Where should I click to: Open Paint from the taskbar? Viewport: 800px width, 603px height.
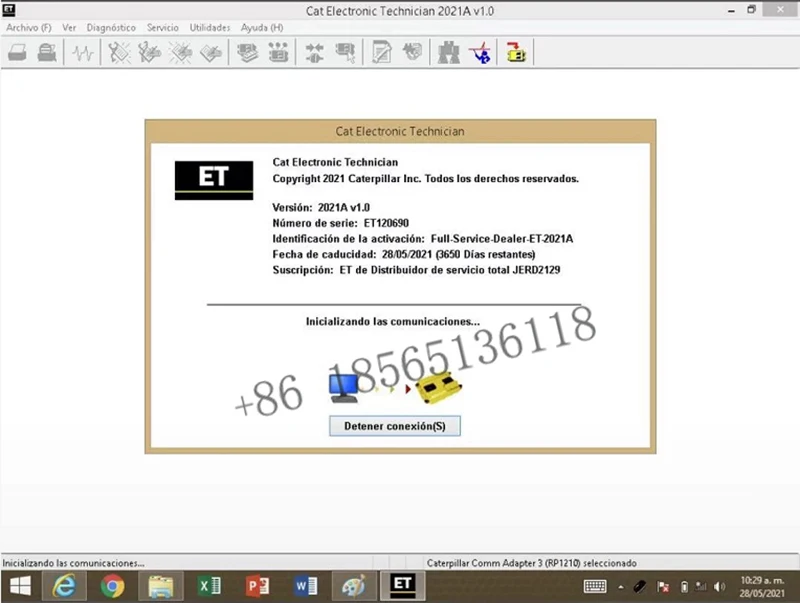pos(354,586)
